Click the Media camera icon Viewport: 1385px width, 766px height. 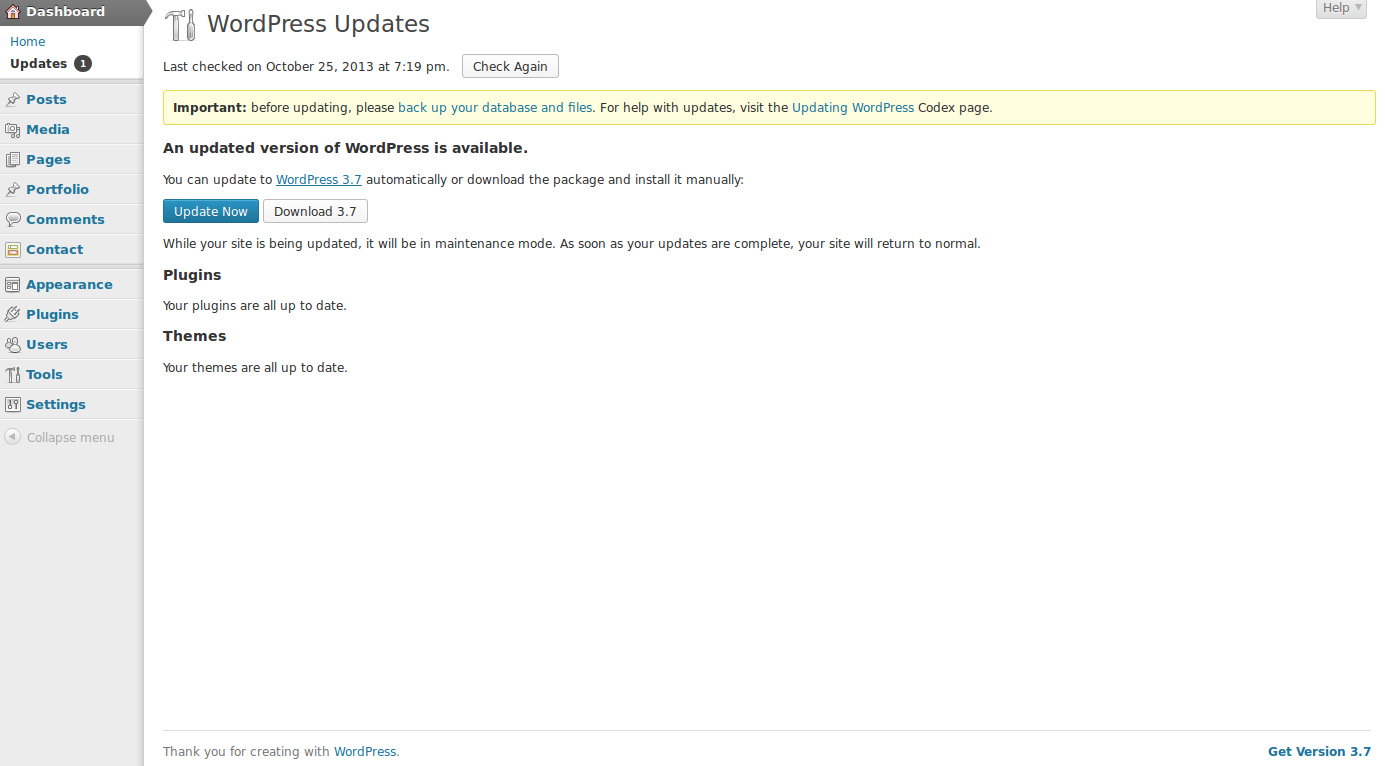(13, 130)
